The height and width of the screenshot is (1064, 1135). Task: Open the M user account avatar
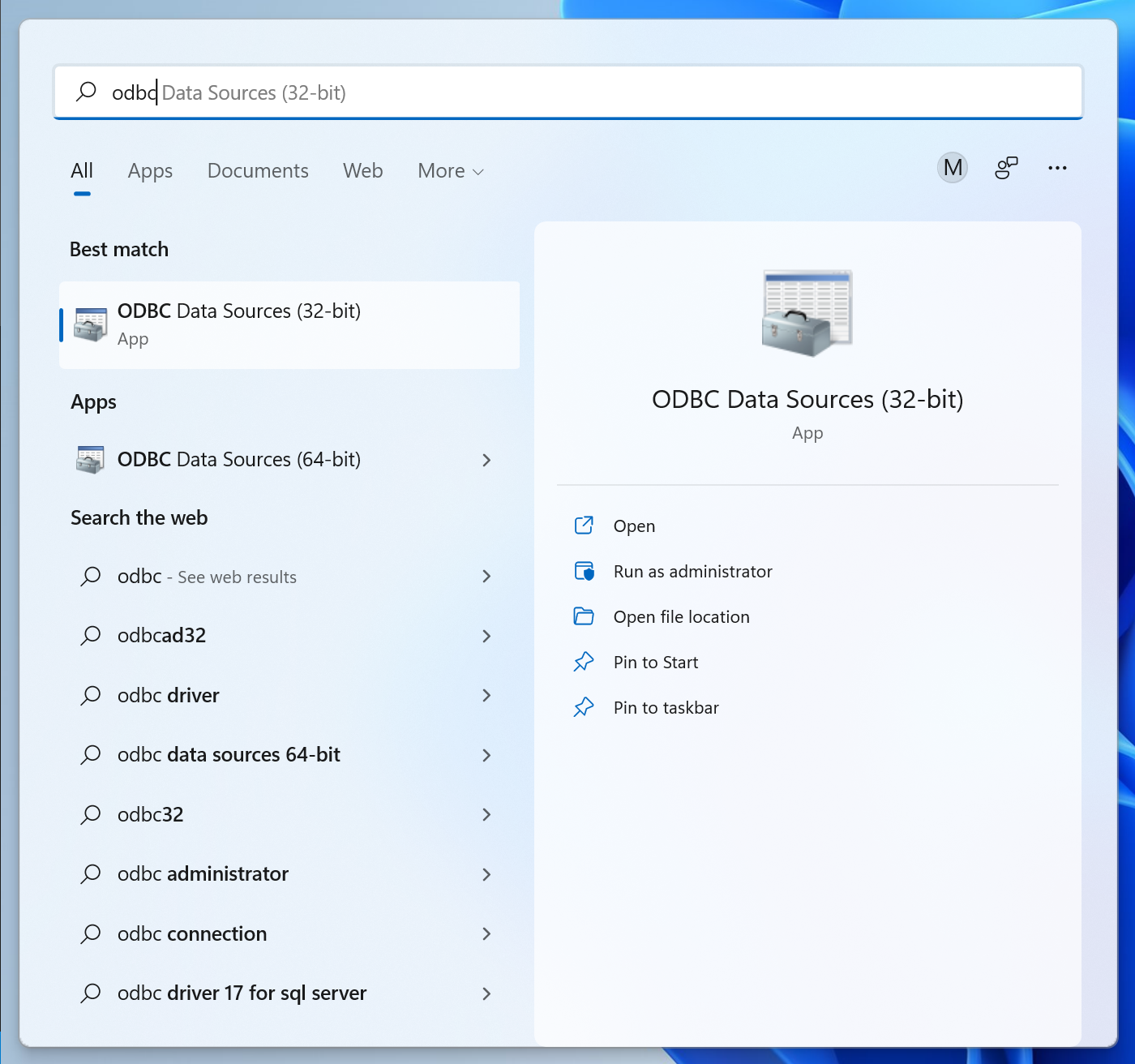(x=953, y=168)
